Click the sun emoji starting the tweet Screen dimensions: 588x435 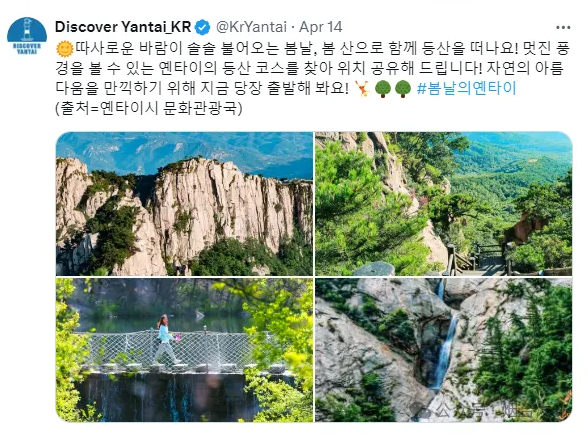(64, 48)
